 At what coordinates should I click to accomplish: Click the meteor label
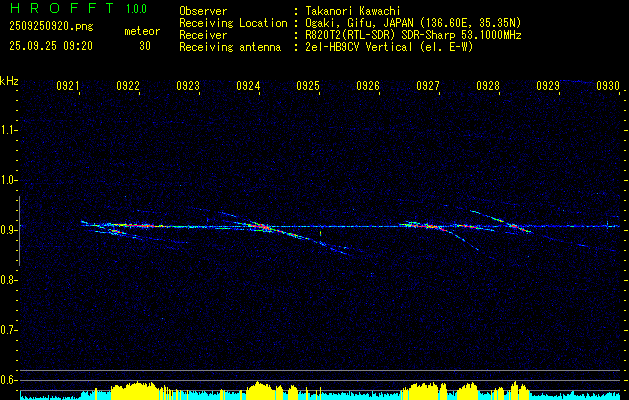(x=142, y=31)
